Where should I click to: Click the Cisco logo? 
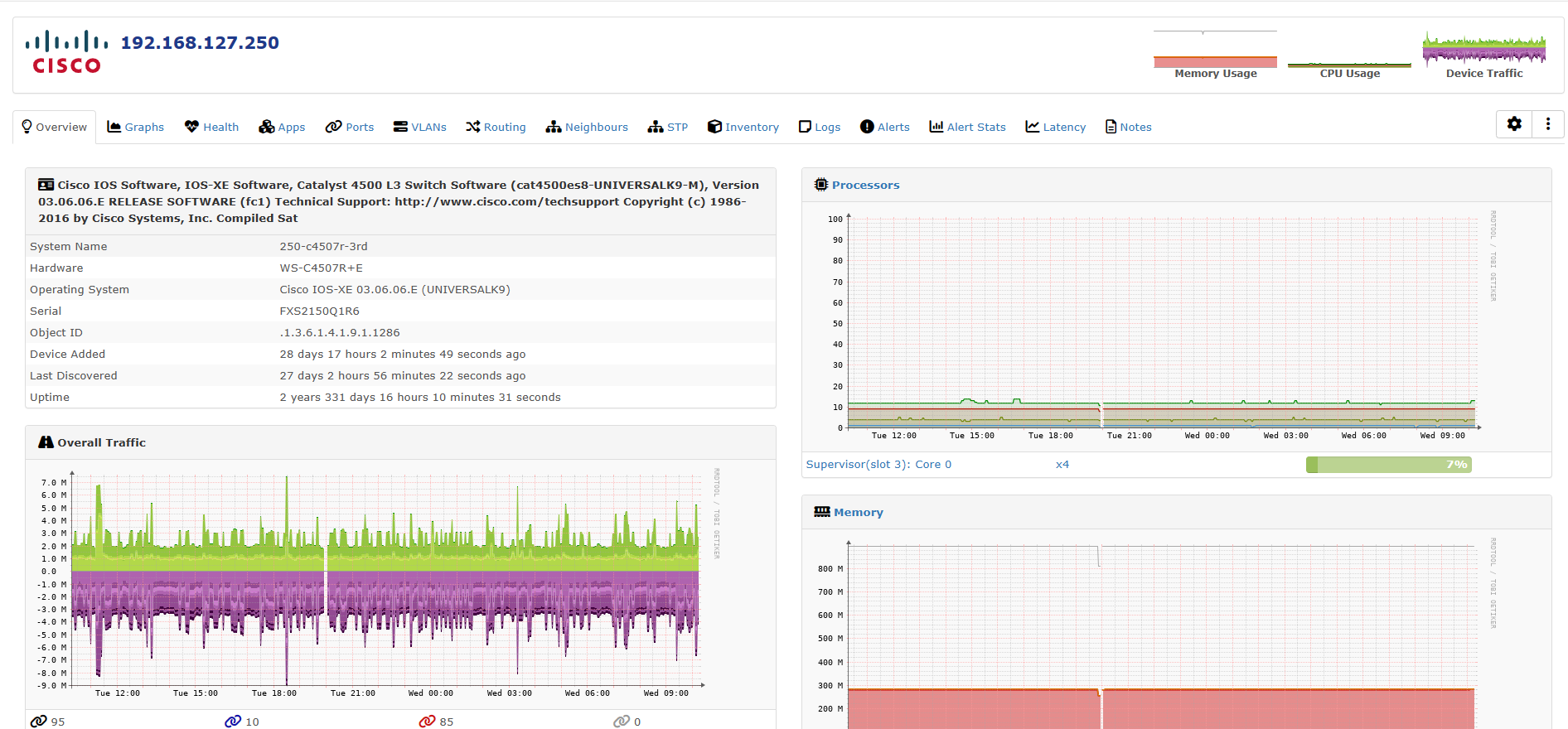coord(66,52)
